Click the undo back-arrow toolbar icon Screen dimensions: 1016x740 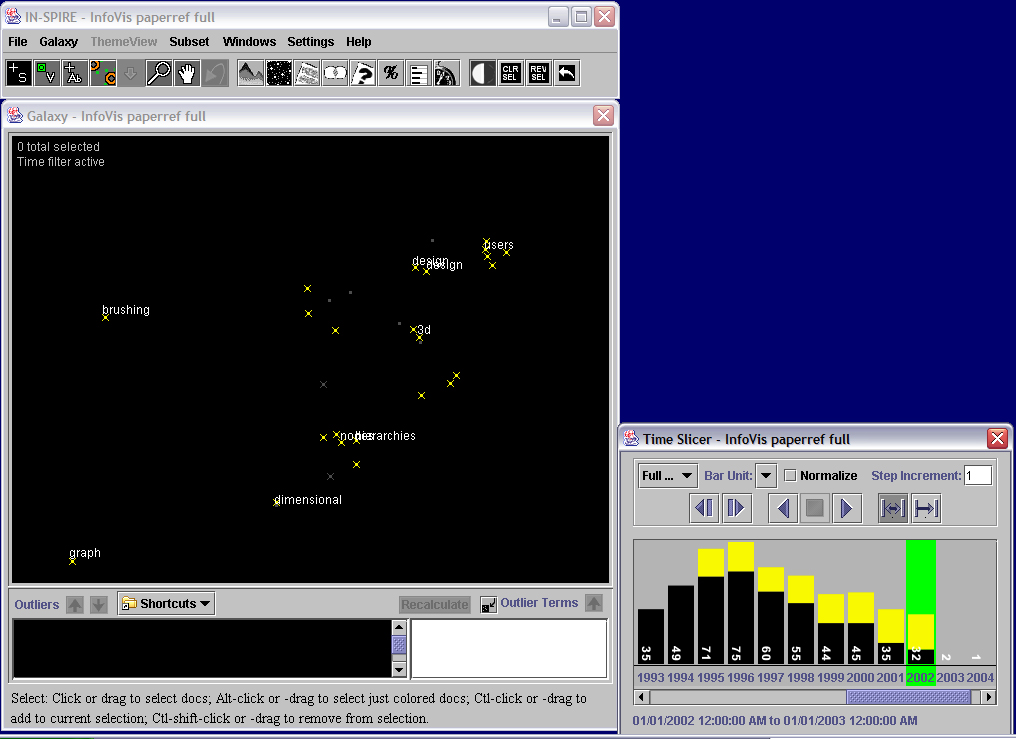click(x=566, y=73)
